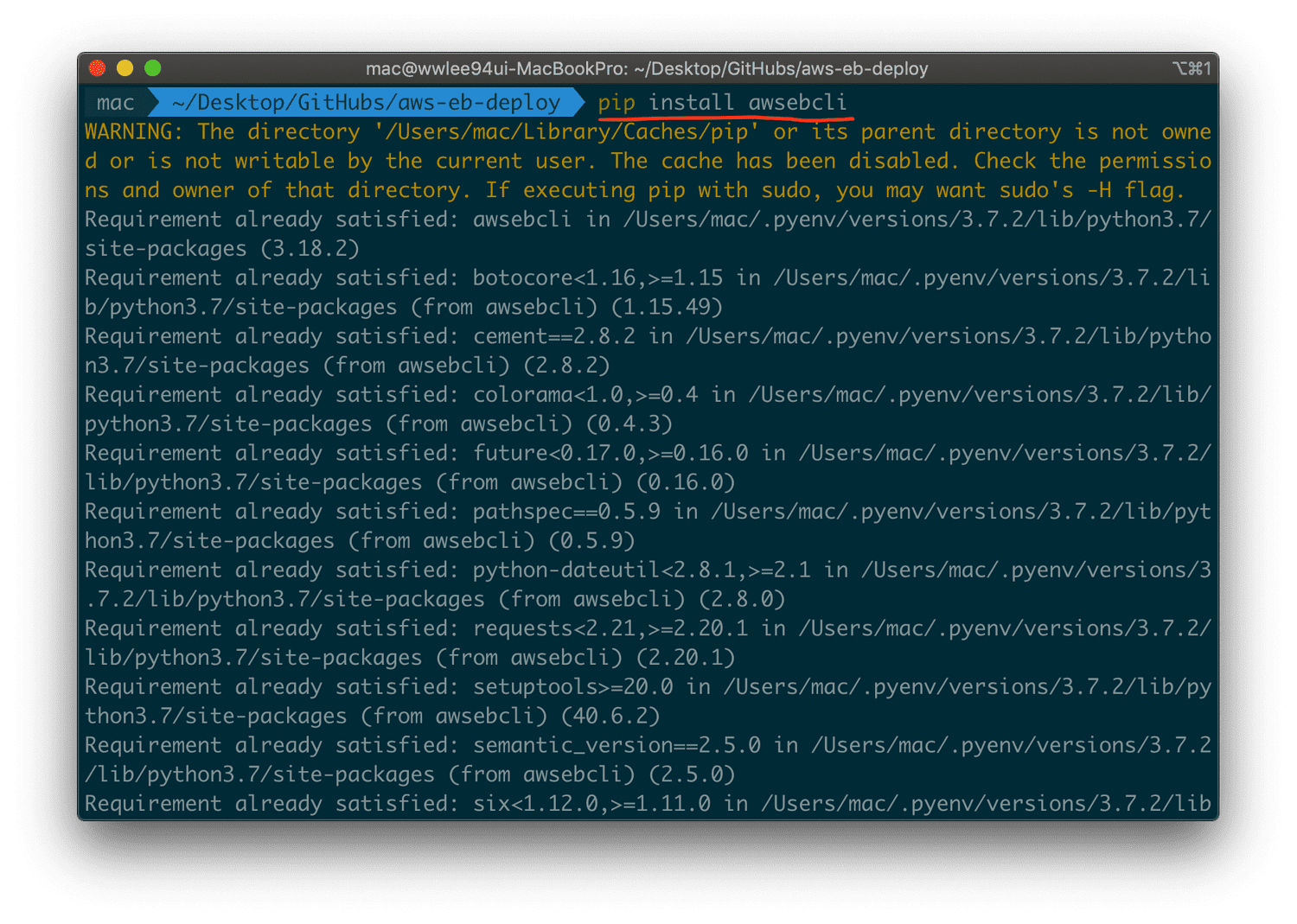Click the blue path segment ~/Desktop/GitHubs/aws-eb-deploy

tap(366, 103)
